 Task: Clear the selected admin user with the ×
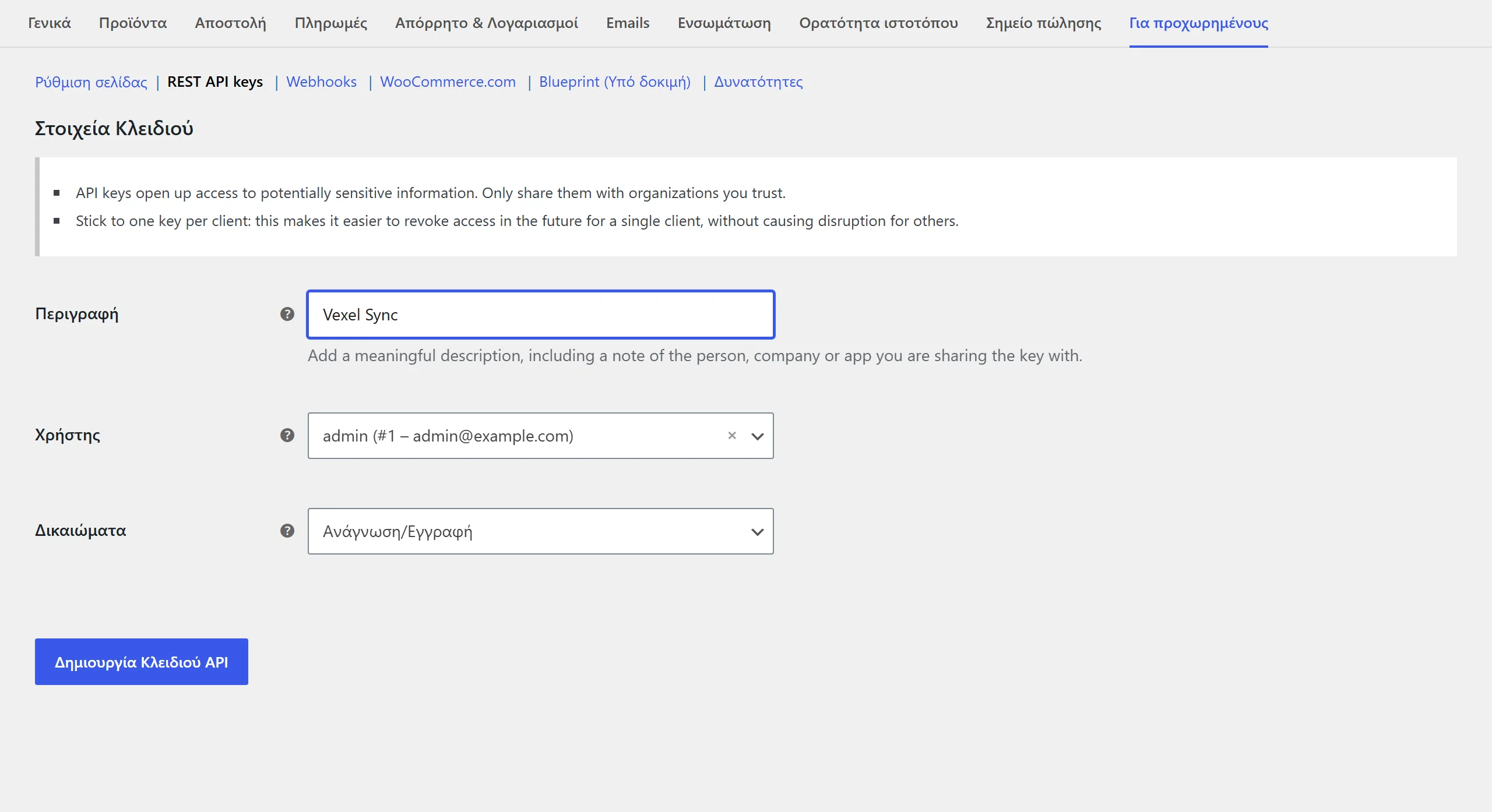(732, 435)
